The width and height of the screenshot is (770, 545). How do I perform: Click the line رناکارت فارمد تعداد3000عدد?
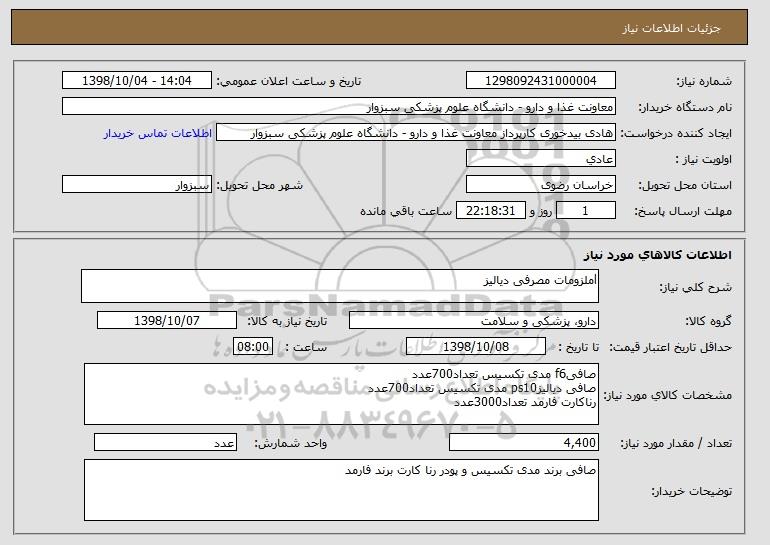525,403
